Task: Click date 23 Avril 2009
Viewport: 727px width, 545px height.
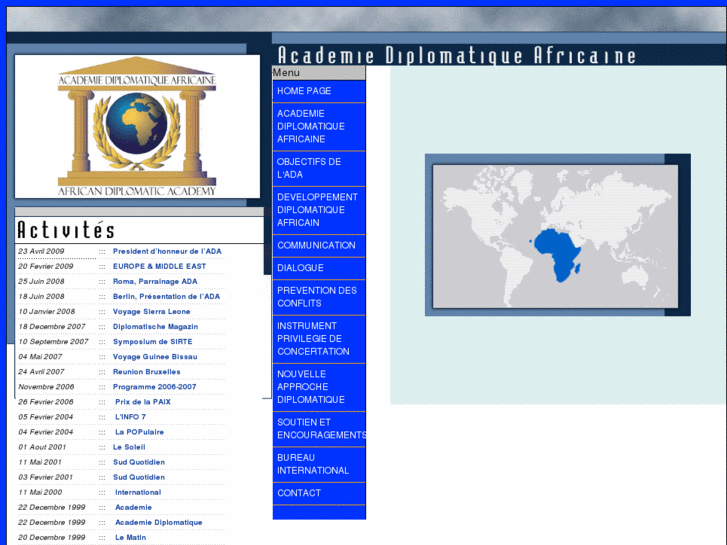Action: (41, 251)
